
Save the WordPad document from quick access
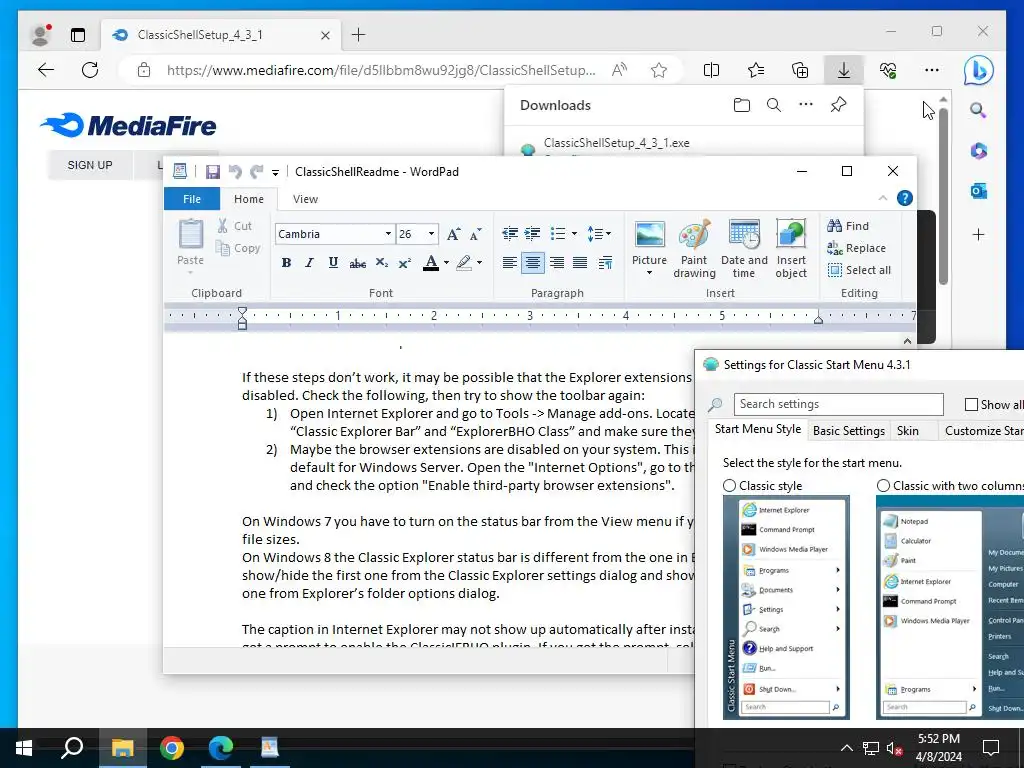tap(212, 172)
